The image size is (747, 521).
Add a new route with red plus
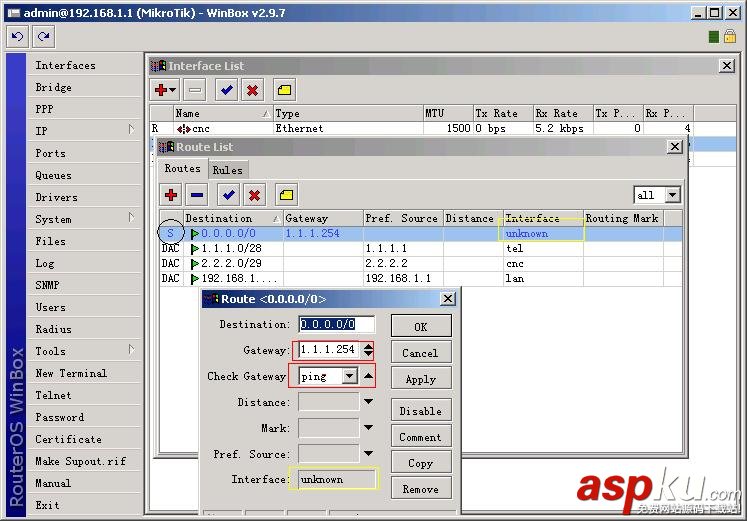(x=171, y=195)
